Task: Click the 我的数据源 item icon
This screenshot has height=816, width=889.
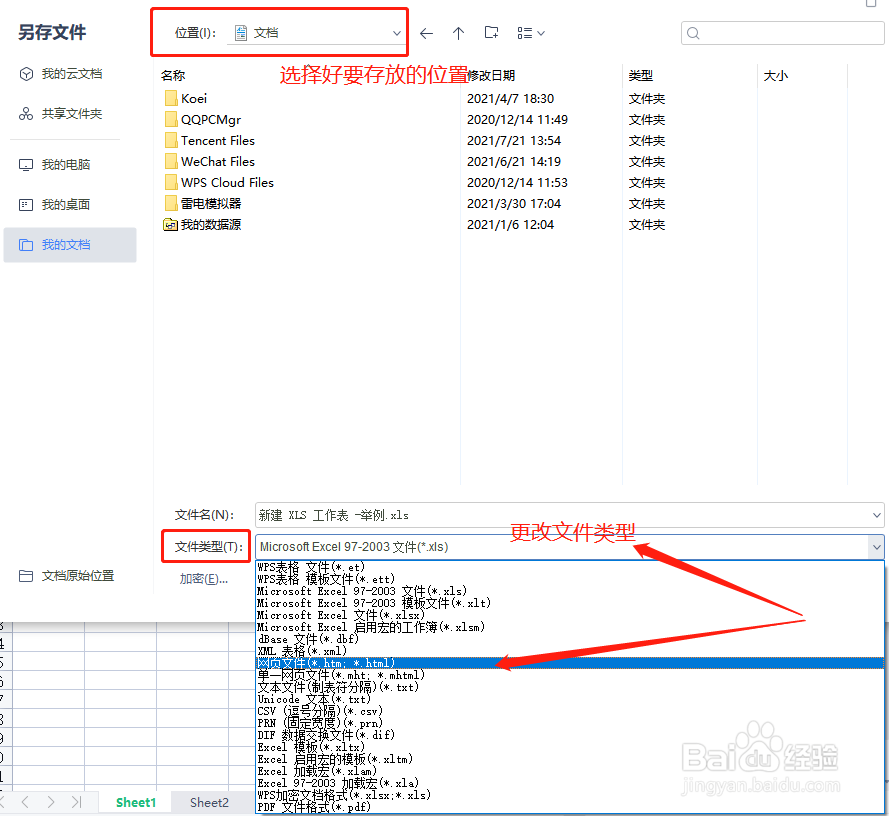Action: (x=170, y=224)
